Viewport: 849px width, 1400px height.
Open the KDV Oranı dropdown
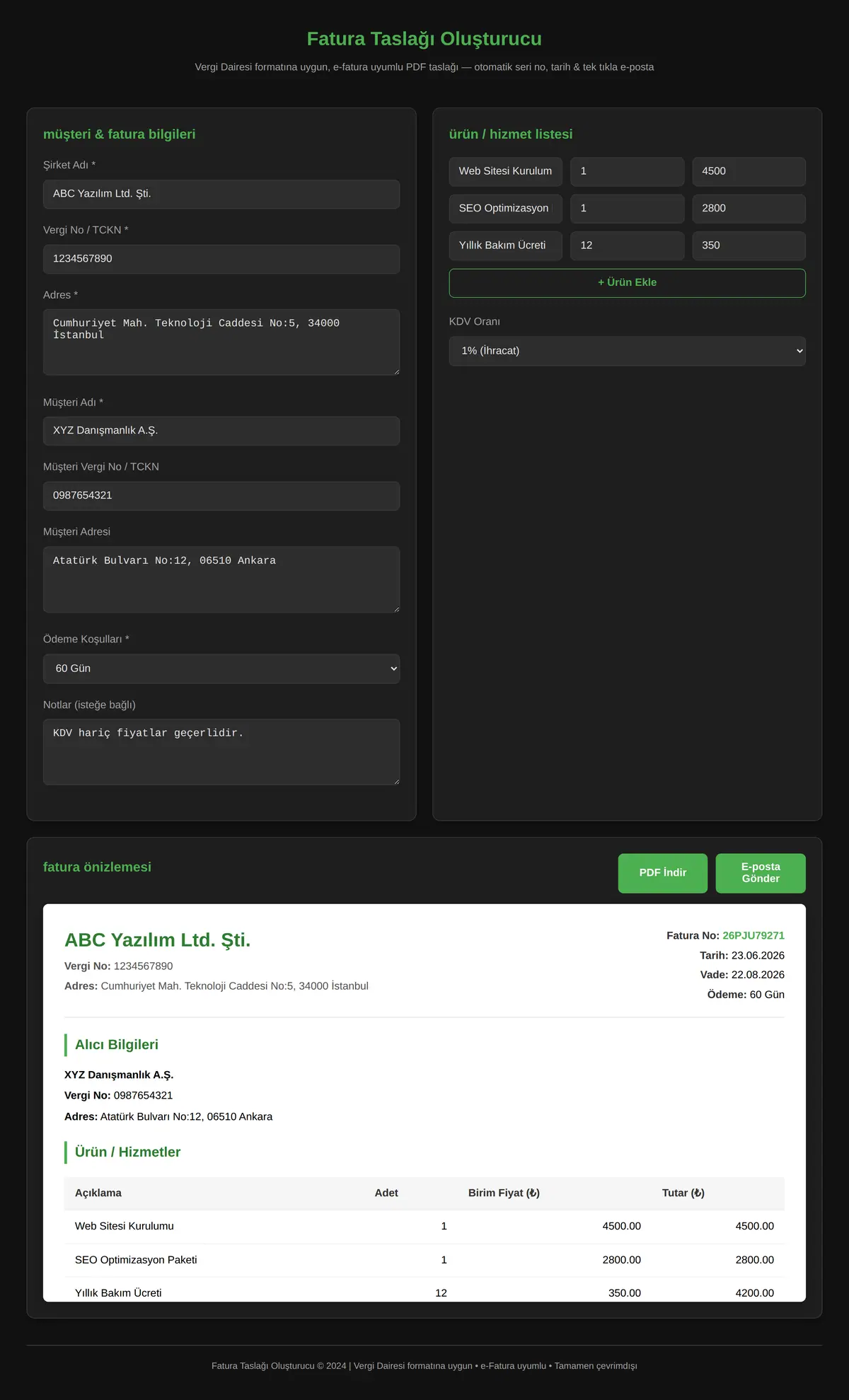(x=627, y=351)
